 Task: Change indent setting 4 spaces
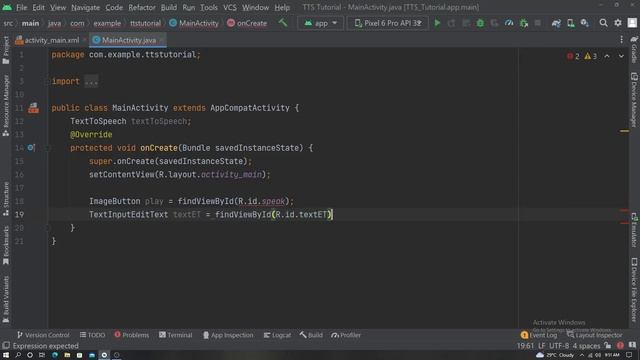(x=586, y=346)
